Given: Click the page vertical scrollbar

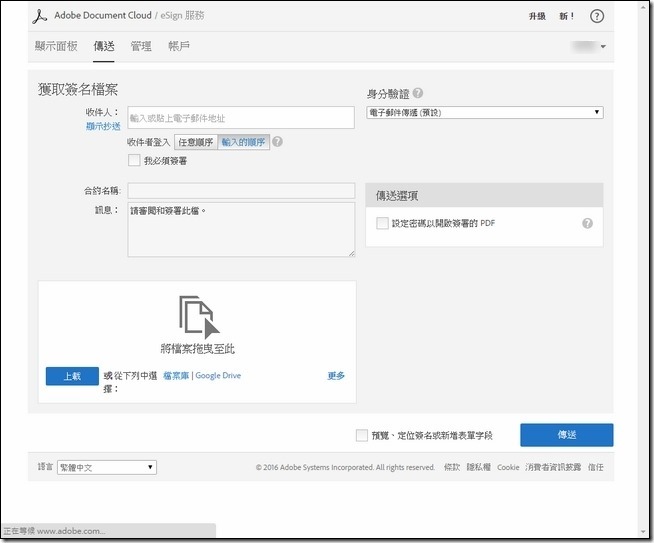Looking at the screenshot, I should 643,269.
